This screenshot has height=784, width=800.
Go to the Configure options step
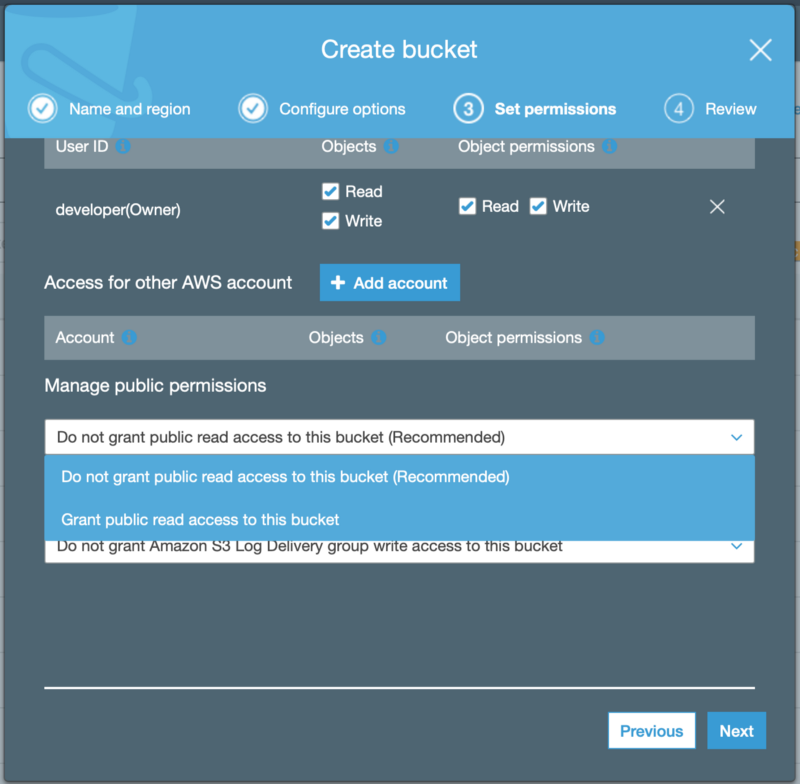[322, 109]
